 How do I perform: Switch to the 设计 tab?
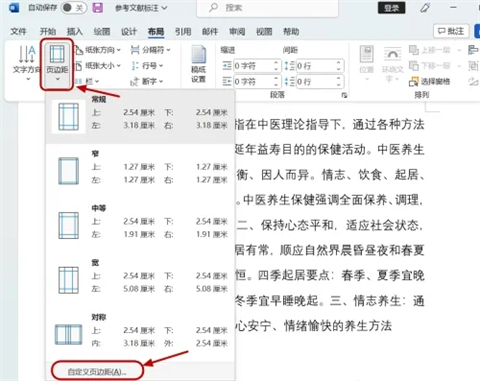[x=129, y=32]
